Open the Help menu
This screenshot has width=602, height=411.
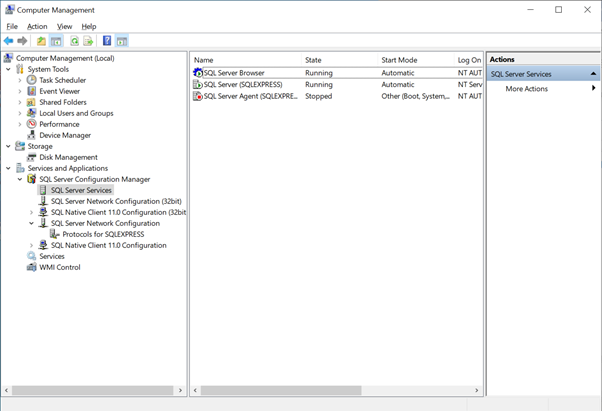(x=89, y=26)
